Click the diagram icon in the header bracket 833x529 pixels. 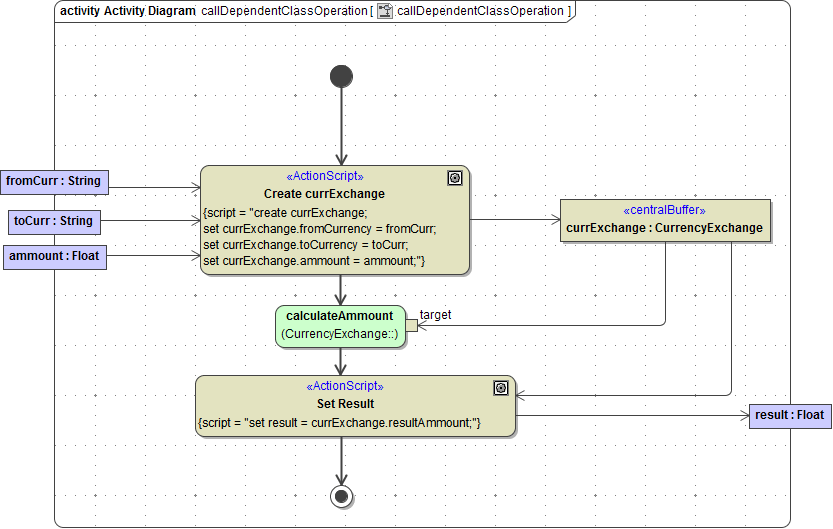pyautogui.click(x=384, y=11)
